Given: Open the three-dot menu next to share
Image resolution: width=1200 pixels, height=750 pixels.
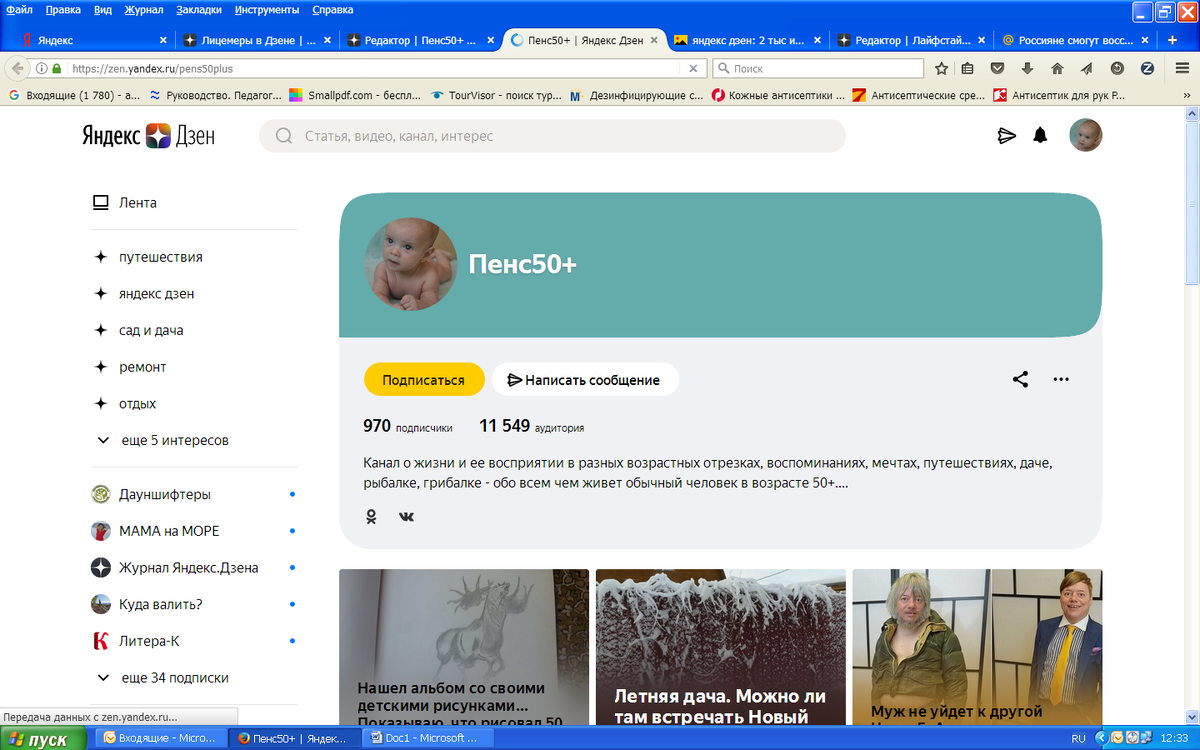Looking at the screenshot, I should (x=1061, y=379).
